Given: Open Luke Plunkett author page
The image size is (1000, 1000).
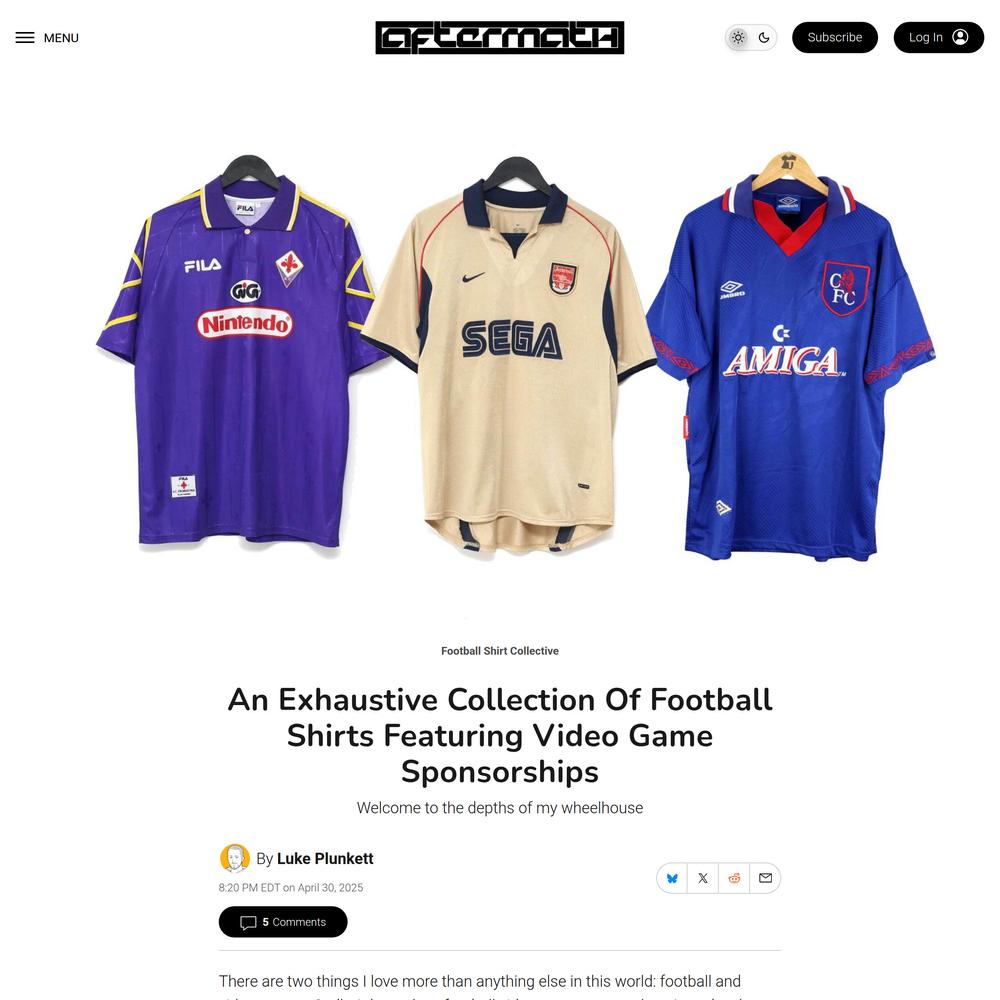Looking at the screenshot, I should click(x=325, y=858).
